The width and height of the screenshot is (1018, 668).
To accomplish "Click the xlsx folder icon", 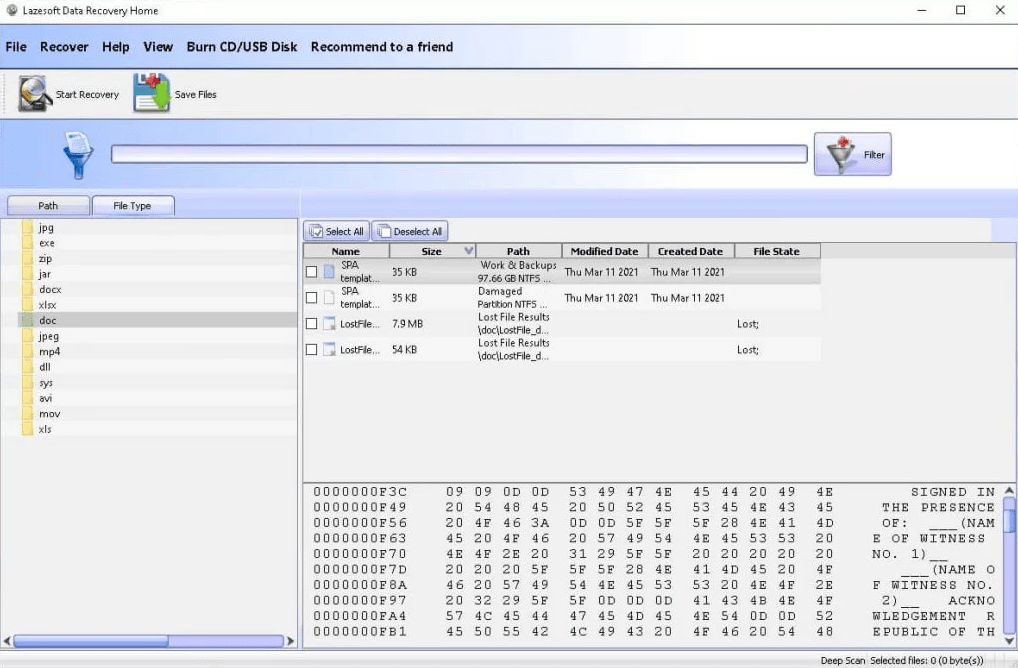I will (x=27, y=305).
